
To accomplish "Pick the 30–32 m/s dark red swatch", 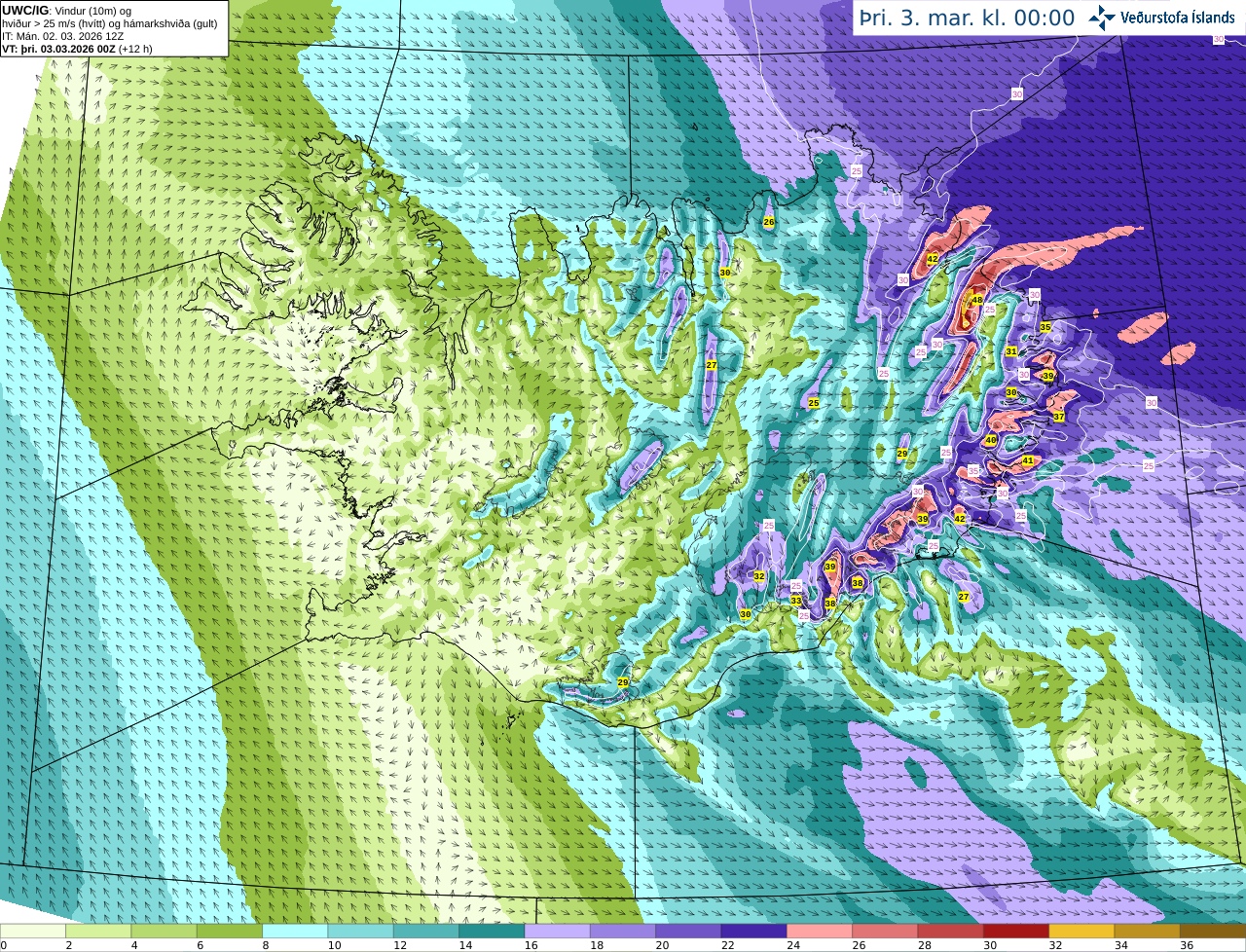I will [x=1016, y=932].
